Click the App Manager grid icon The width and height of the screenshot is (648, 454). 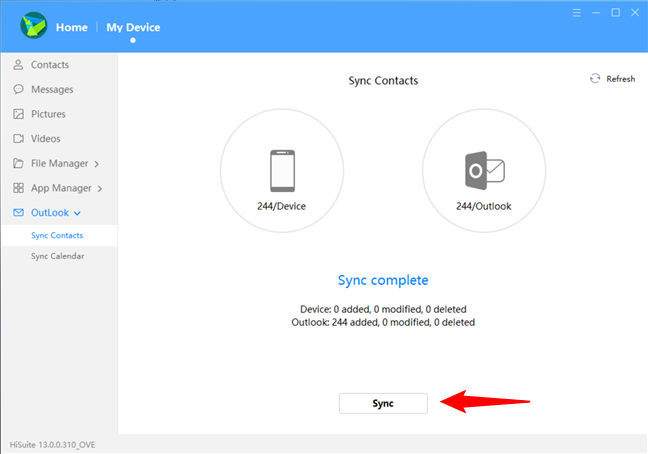click(x=18, y=188)
